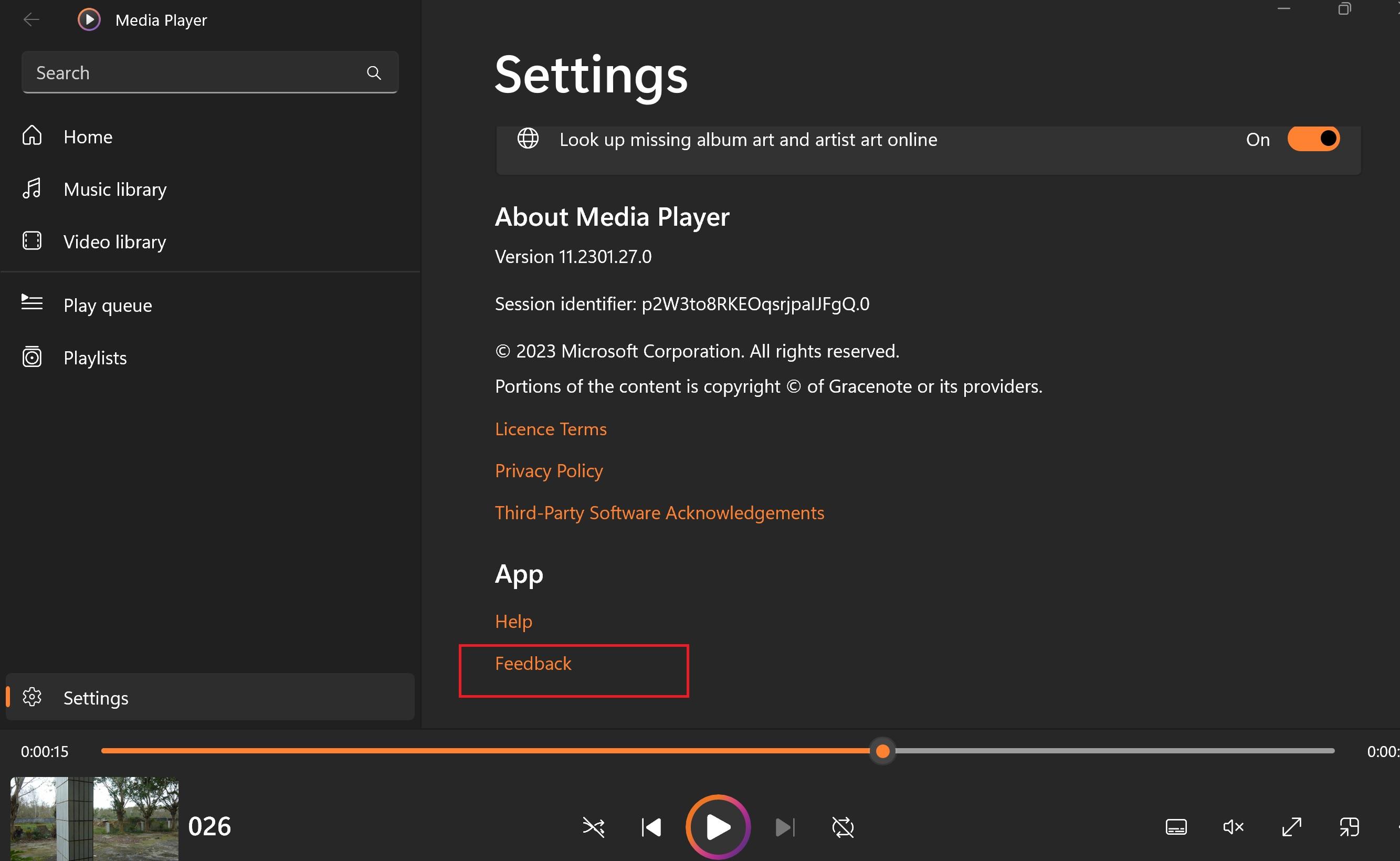Click the Home navigation icon
Viewport: 1400px width, 861px height.
32,136
